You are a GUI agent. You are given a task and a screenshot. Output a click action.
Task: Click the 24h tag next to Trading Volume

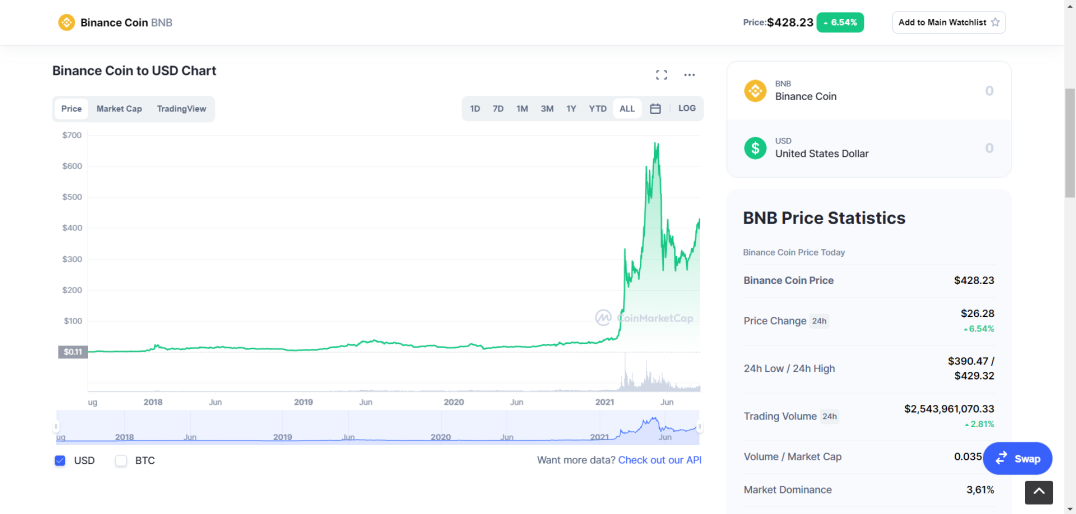click(x=830, y=417)
